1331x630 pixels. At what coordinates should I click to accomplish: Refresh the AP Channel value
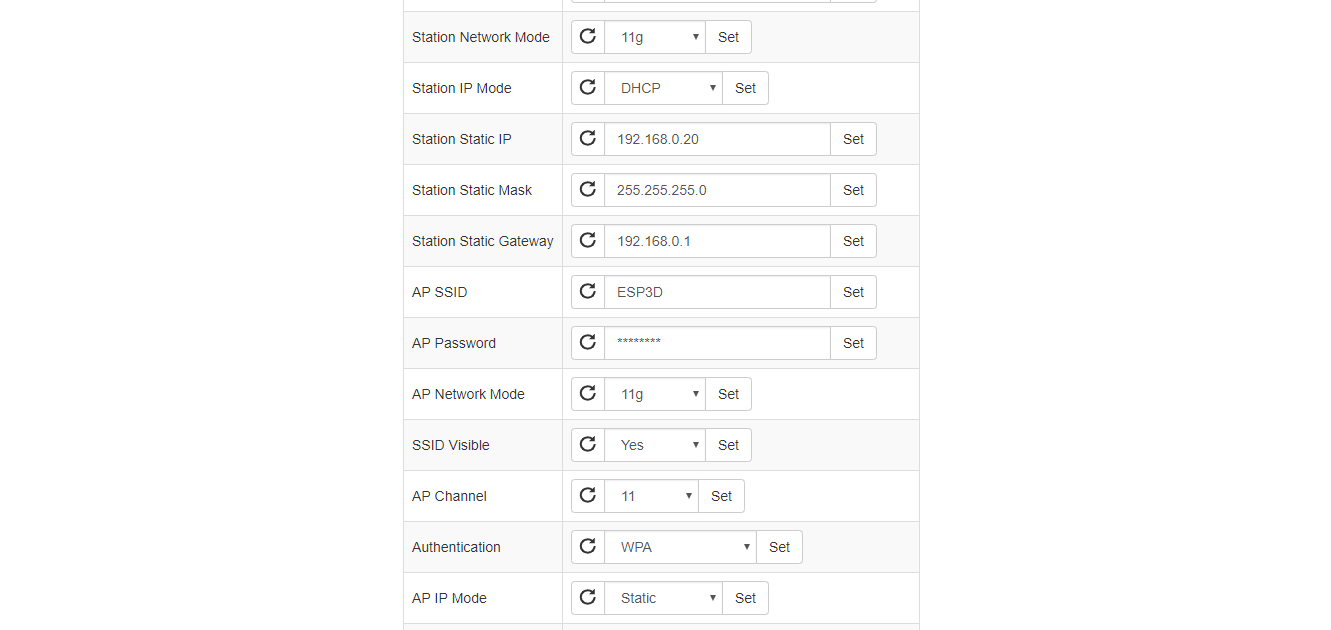coord(588,495)
